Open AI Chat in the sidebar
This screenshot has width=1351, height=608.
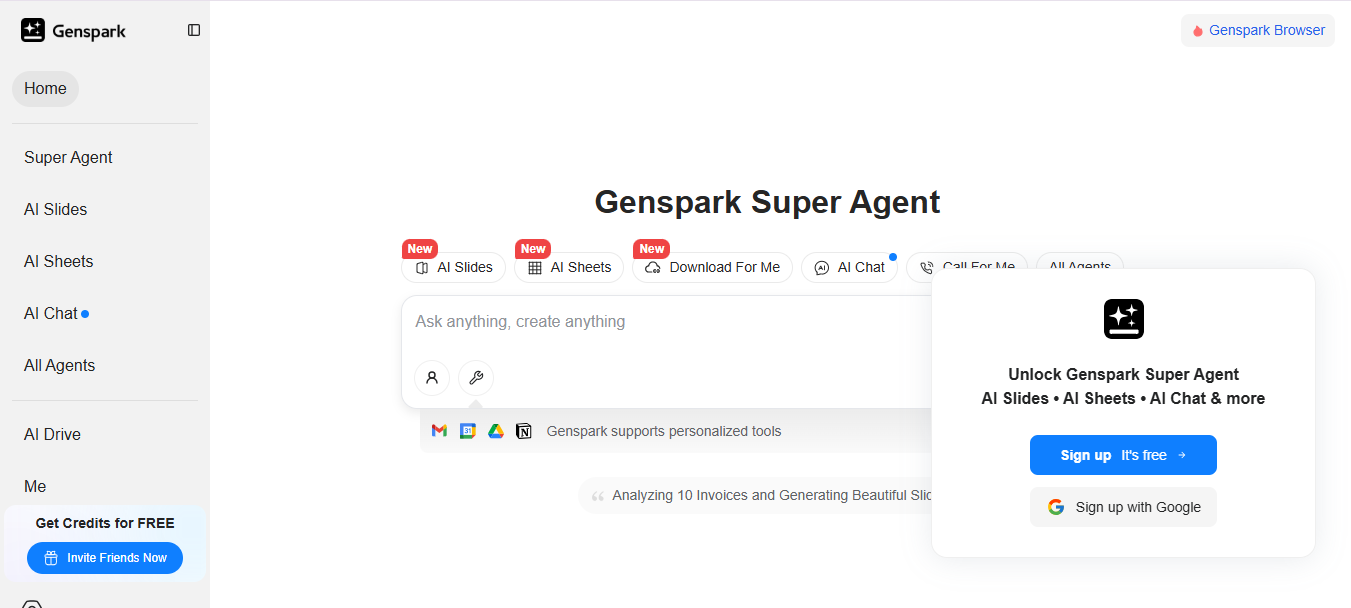coord(51,313)
